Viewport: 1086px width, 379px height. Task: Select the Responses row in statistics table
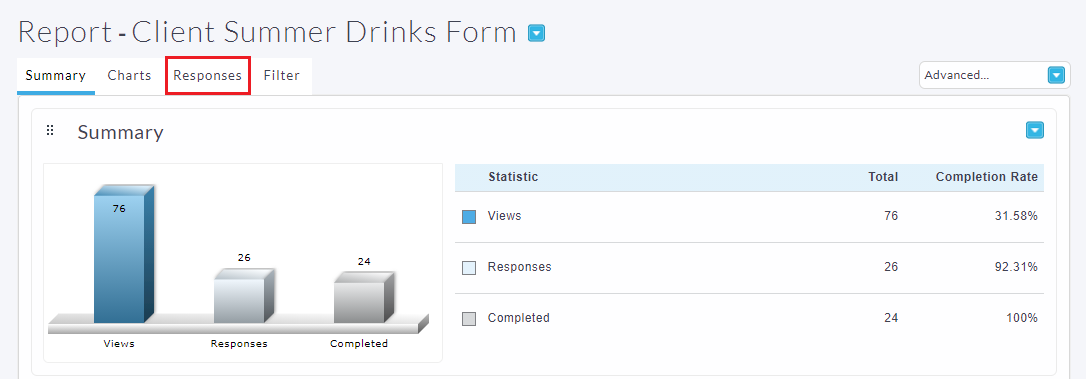point(749,267)
